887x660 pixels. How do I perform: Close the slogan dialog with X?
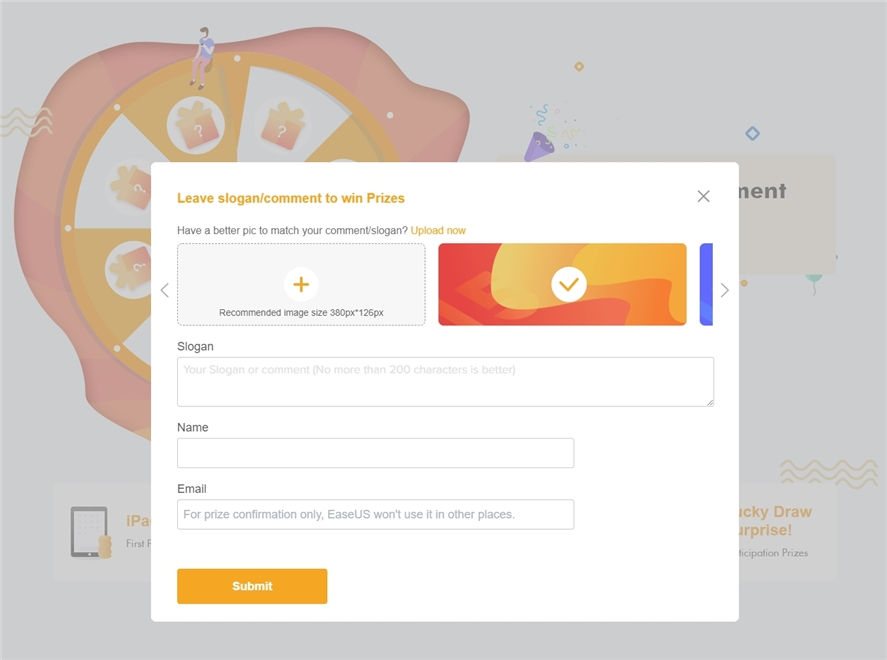(703, 196)
